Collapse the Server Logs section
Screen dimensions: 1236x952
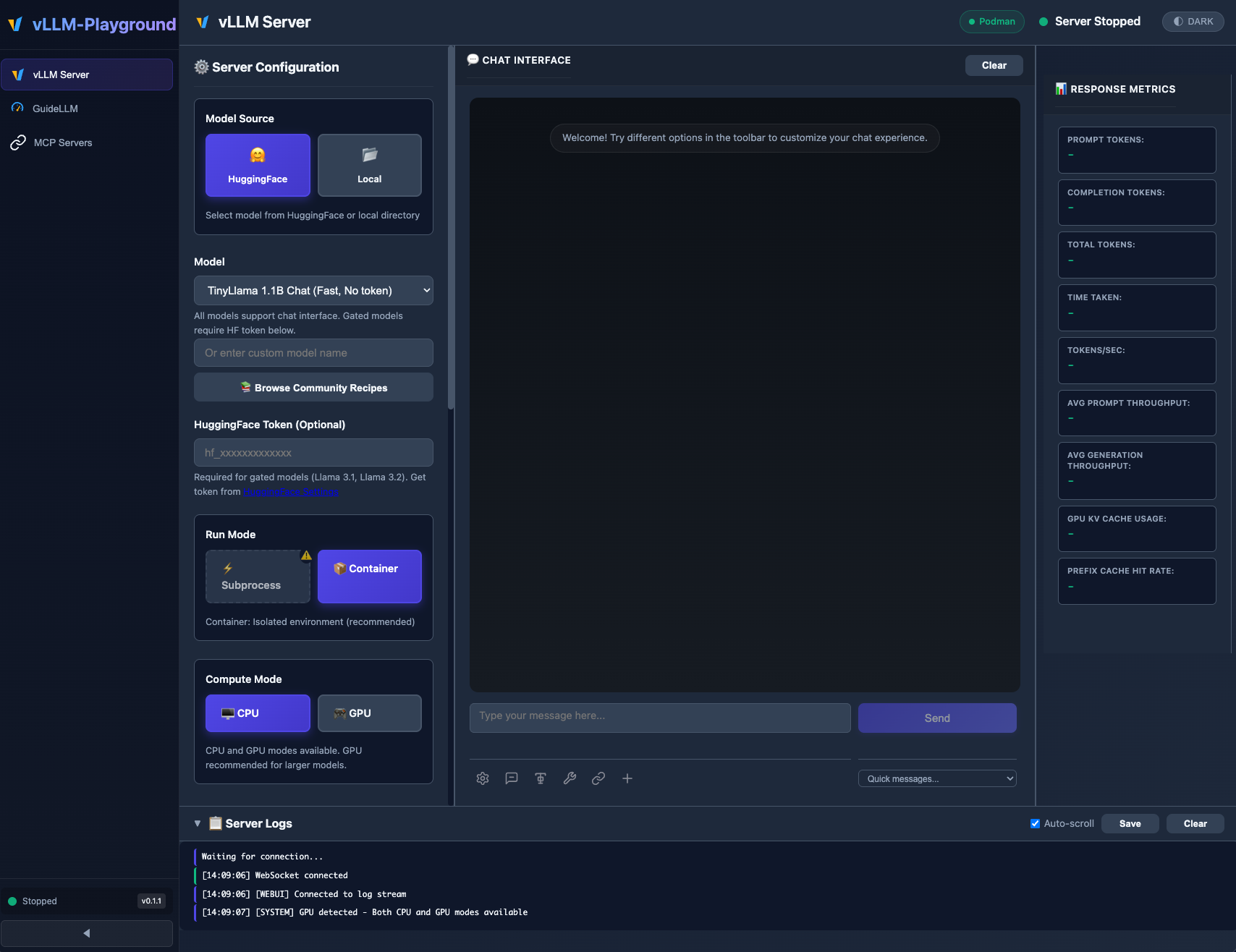pos(198,824)
